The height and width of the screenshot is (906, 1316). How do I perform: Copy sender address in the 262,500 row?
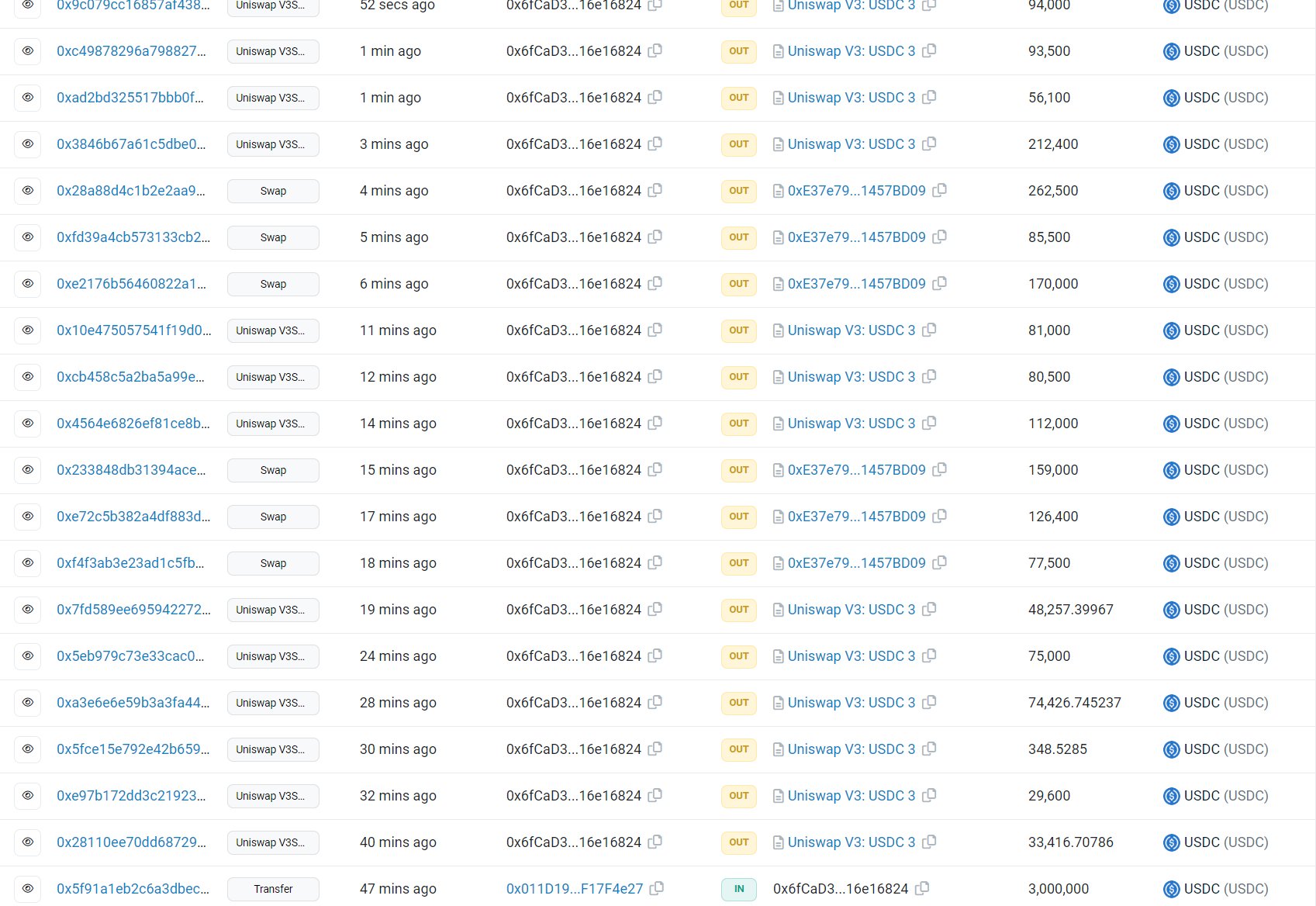point(655,190)
